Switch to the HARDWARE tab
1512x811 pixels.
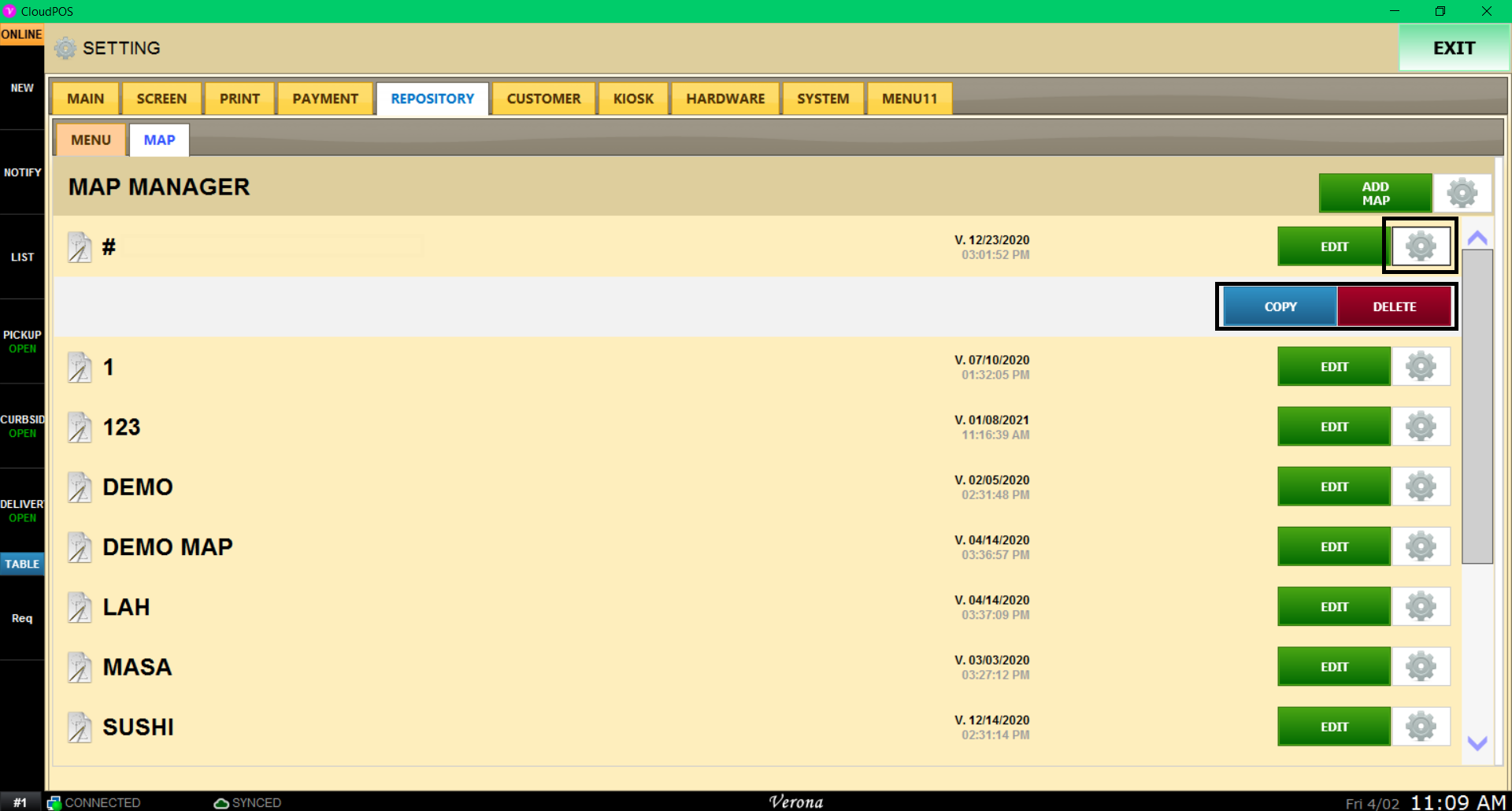coord(725,98)
